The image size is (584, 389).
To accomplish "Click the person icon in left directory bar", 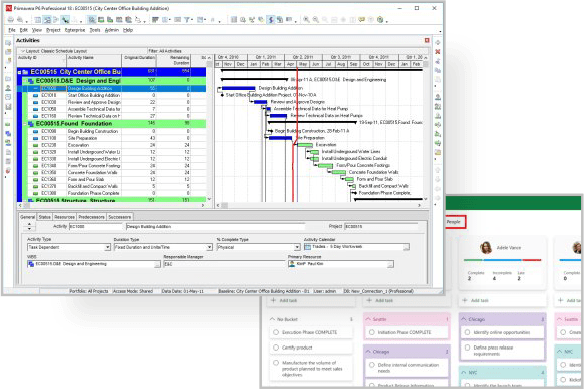I will 8,88.
